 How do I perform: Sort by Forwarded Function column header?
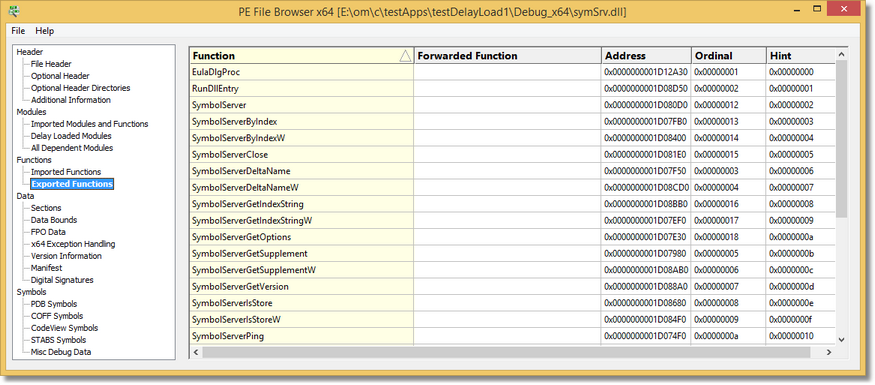click(x=508, y=56)
